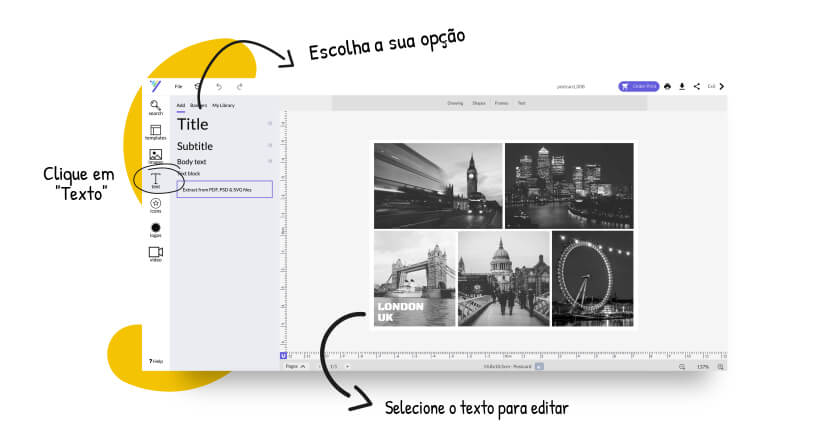Switch to the My Library tab
Viewport: 834px width, 430px height.
223,105
